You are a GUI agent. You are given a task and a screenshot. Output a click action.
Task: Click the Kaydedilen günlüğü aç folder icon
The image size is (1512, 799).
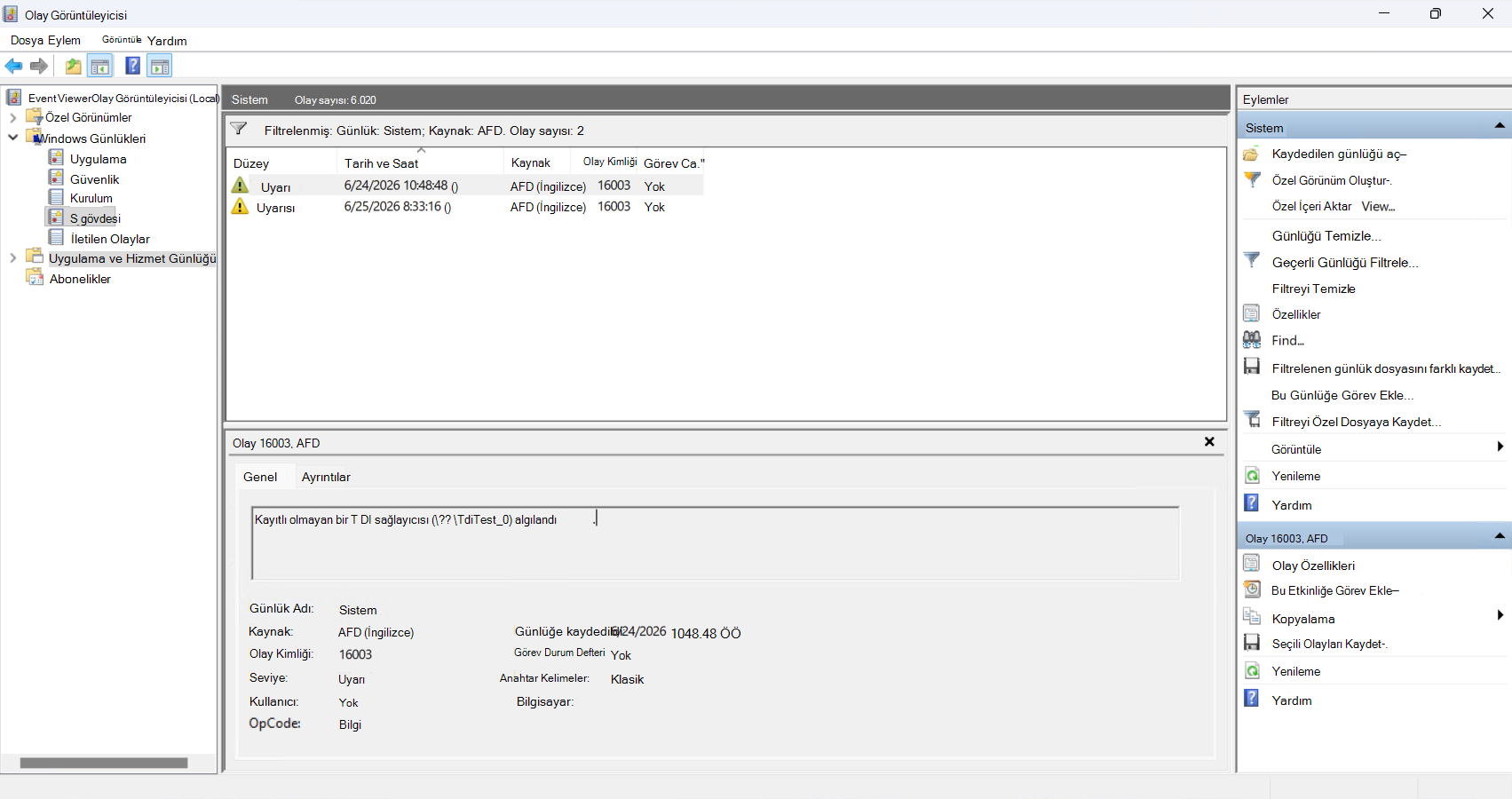[x=1251, y=154]
